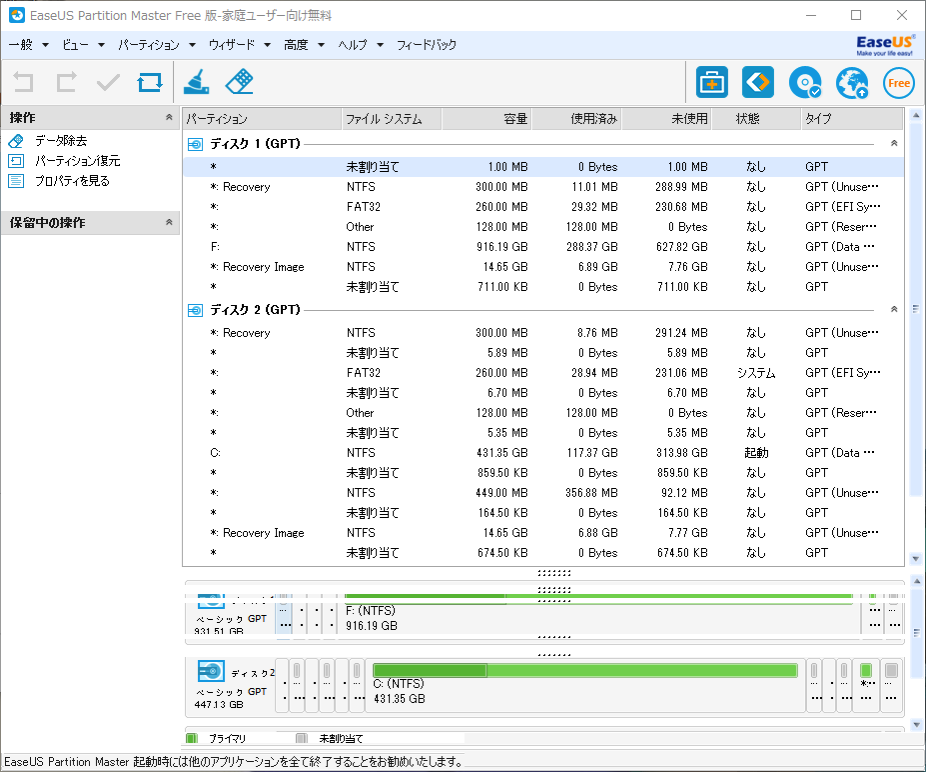Select Disk 1 Recovery Image 6.89 GB used row
This screenshot has height=772, width=926.
pos(543,267)
